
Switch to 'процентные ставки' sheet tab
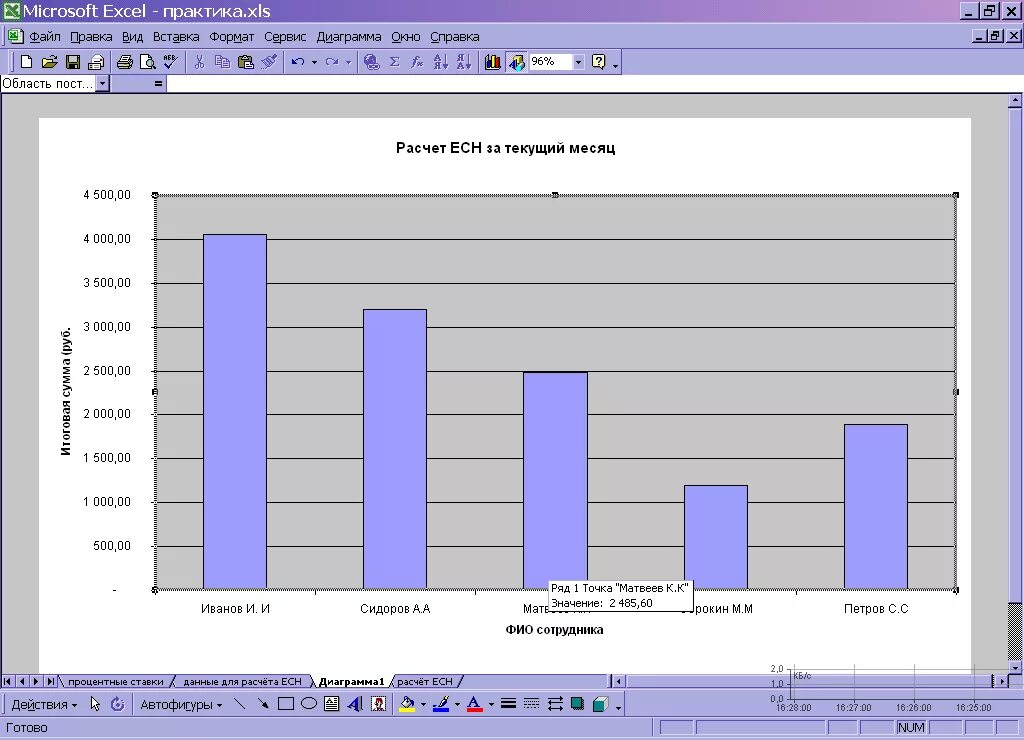[116, 681]
